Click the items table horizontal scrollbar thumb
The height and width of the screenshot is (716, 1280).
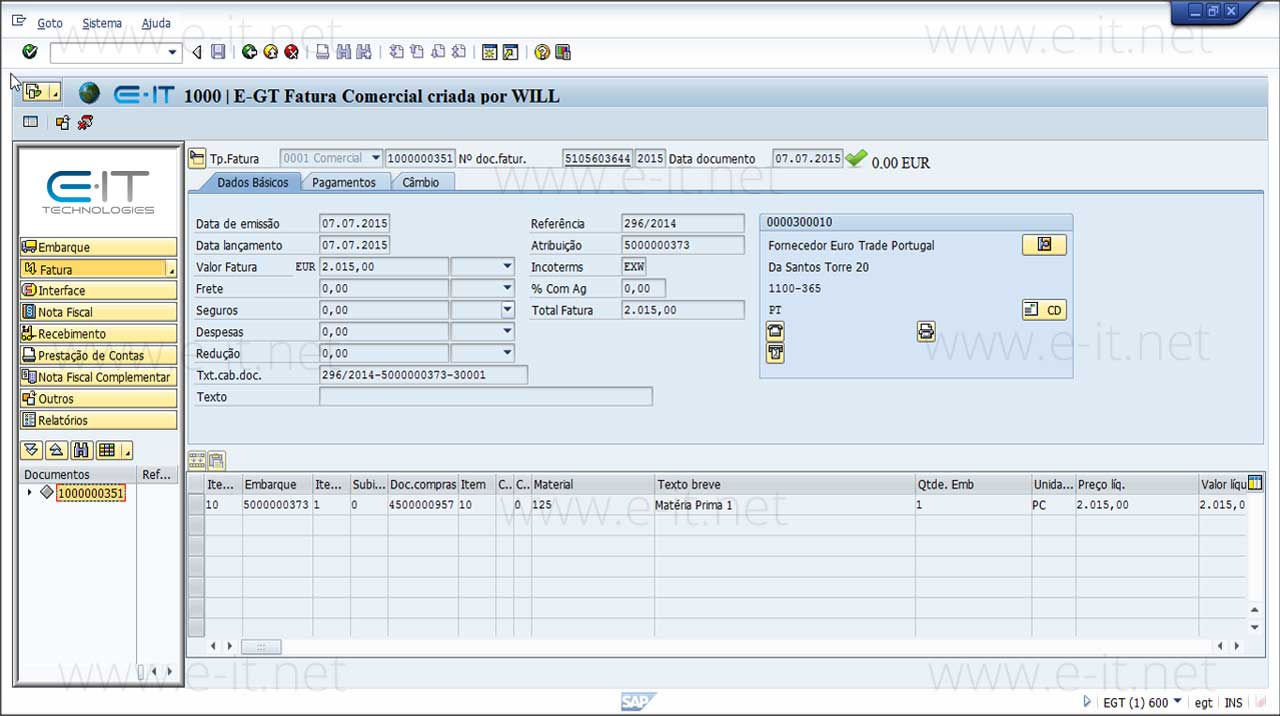(261, 647)
